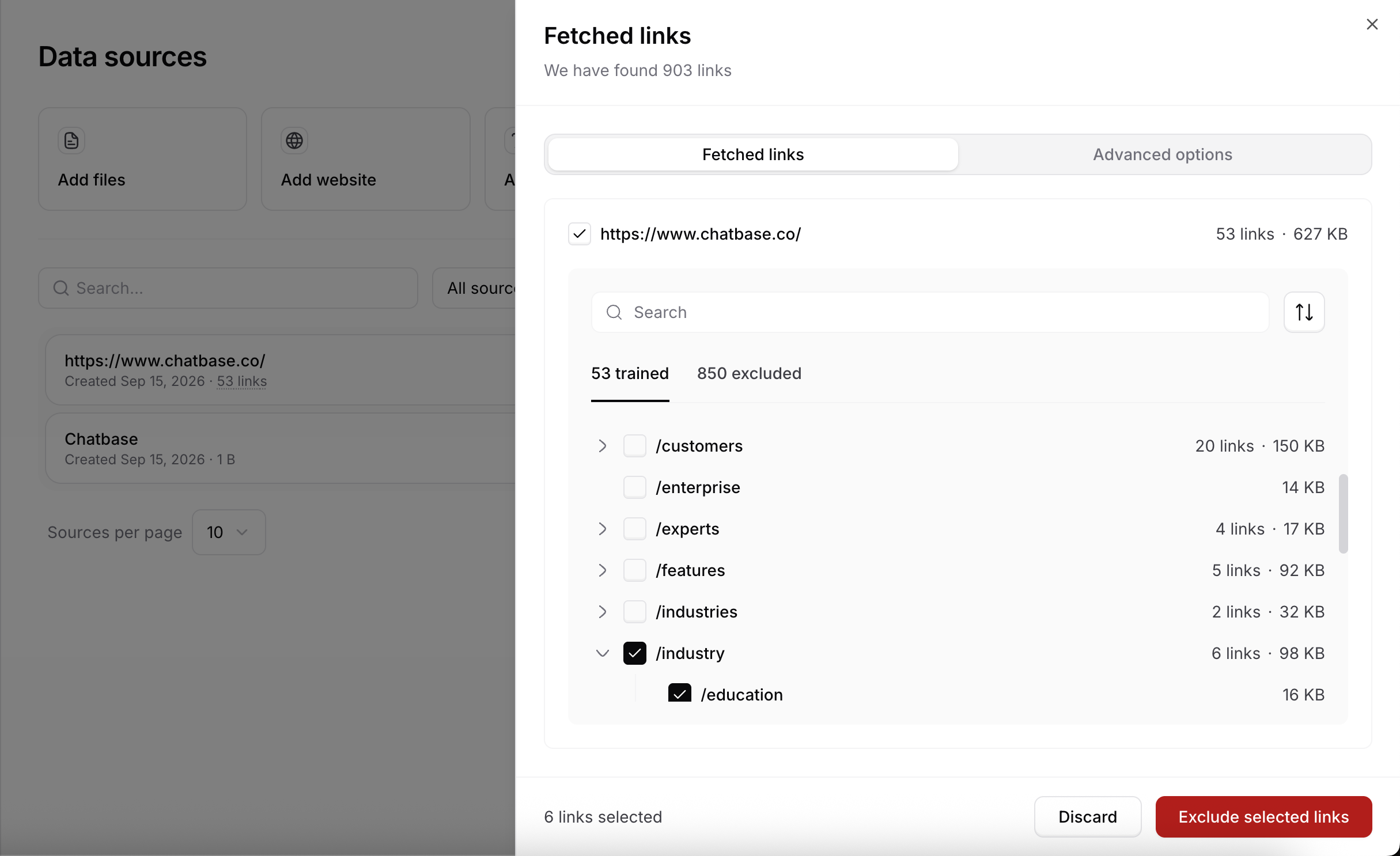Screen dimensions: 1400x856
Task: Select the 53 trained tab
Action: coord(630,373)
